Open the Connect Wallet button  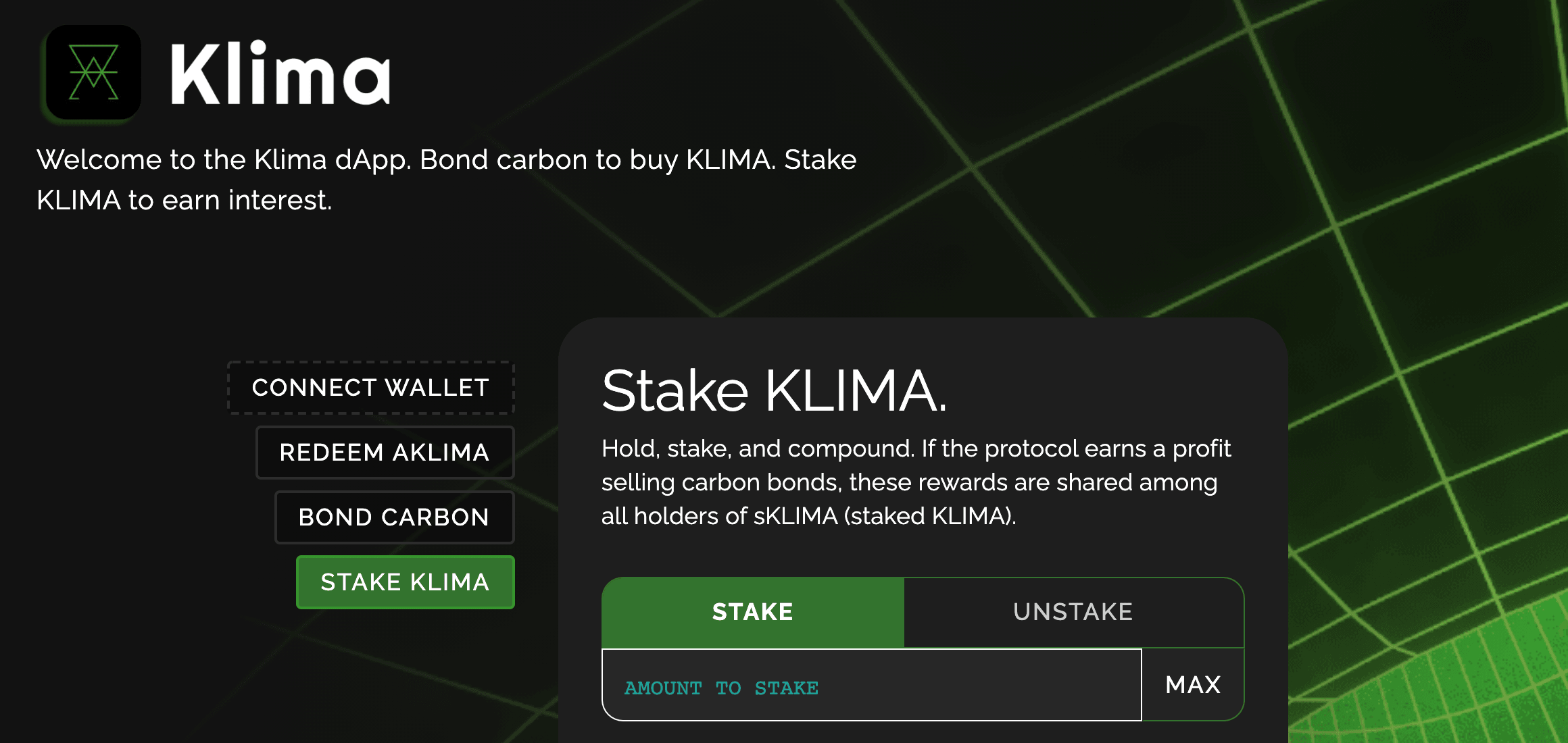[x=371, y=388]
